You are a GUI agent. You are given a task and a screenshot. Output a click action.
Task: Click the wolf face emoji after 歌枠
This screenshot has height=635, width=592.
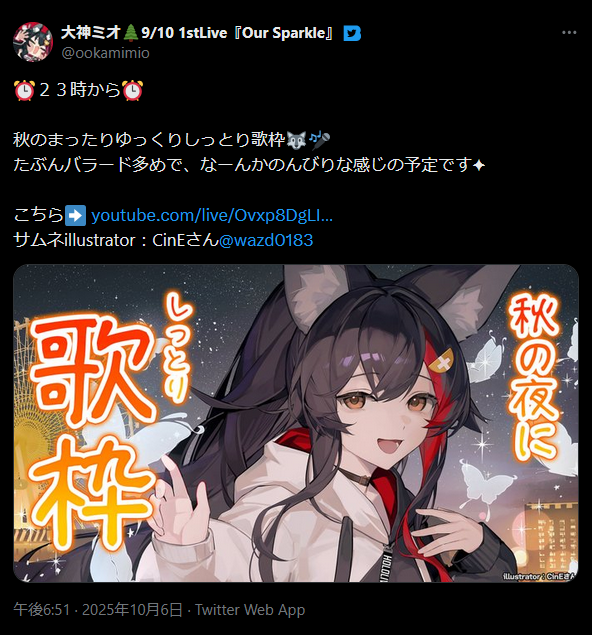pos(296,140)
